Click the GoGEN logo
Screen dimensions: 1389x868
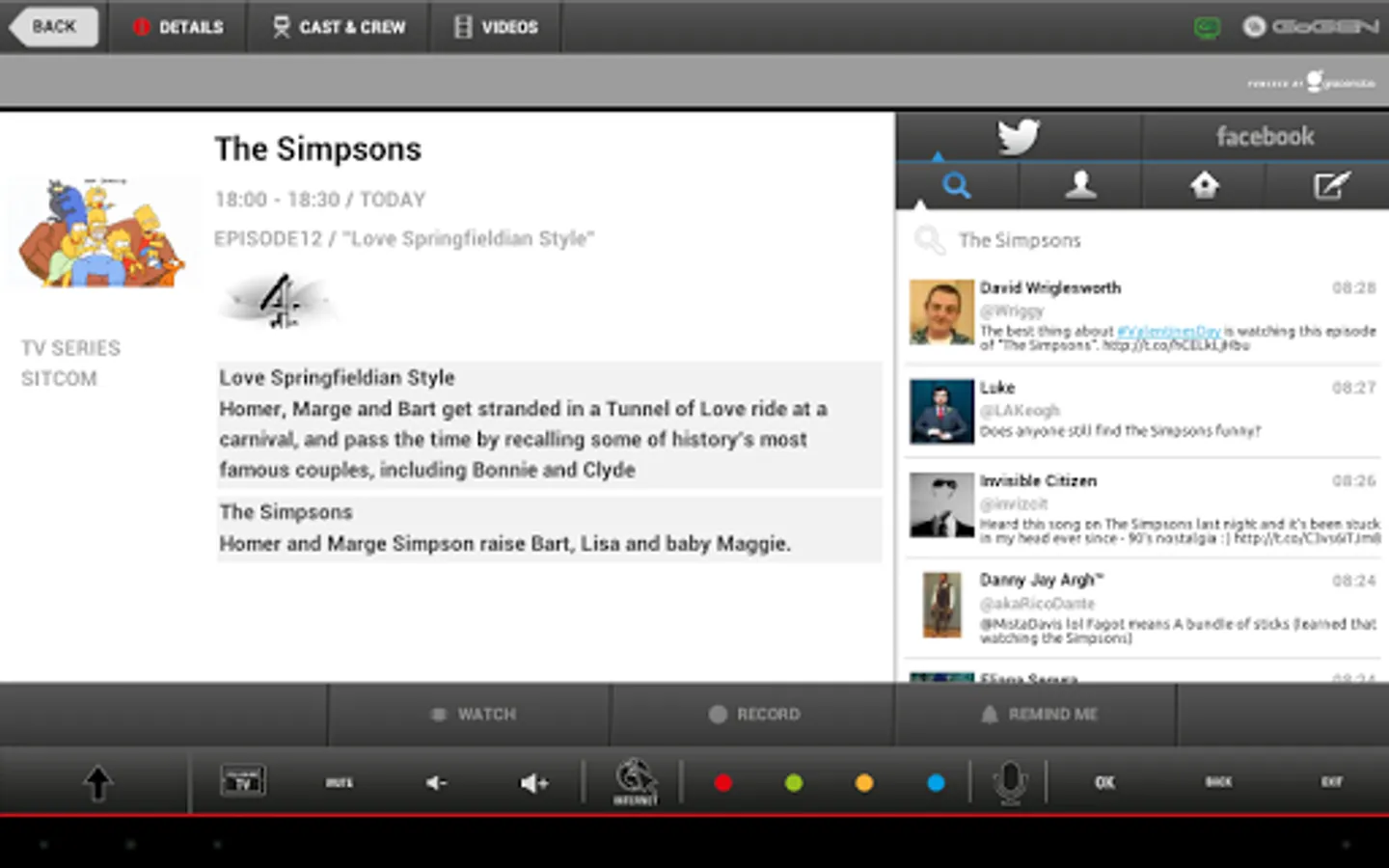coord(1310,27)
